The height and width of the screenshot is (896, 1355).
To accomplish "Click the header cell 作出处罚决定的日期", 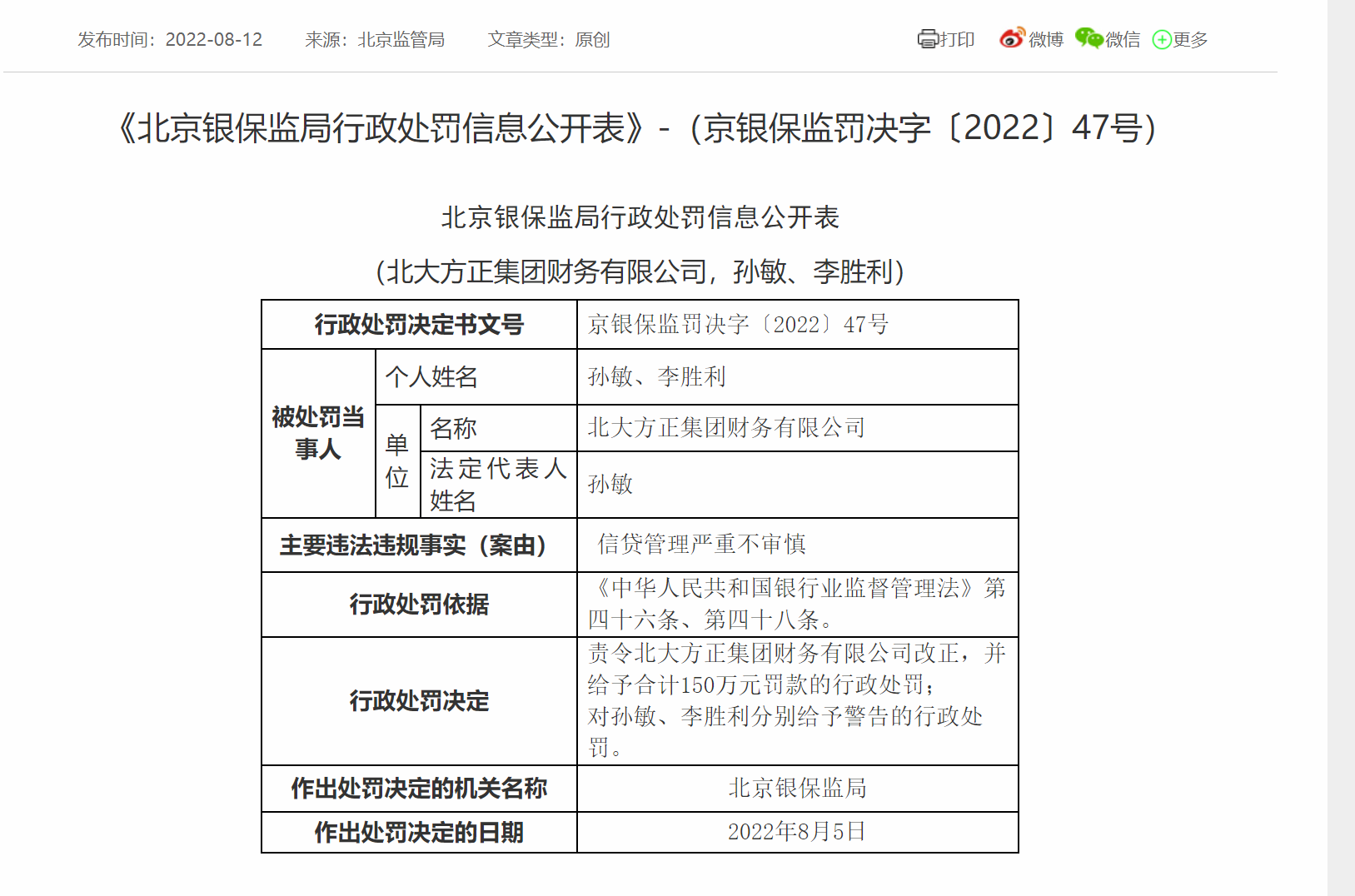I will pos(419,832).
